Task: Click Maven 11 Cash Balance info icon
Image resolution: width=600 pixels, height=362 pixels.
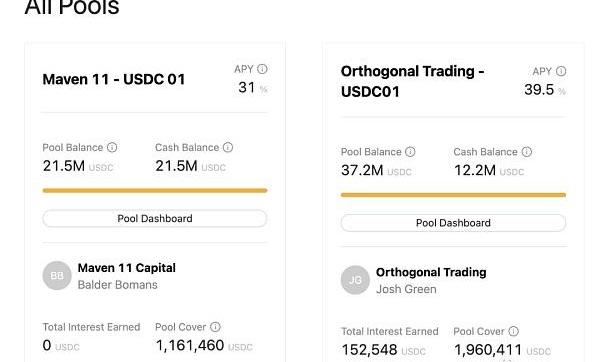Action: pos(228,147)
